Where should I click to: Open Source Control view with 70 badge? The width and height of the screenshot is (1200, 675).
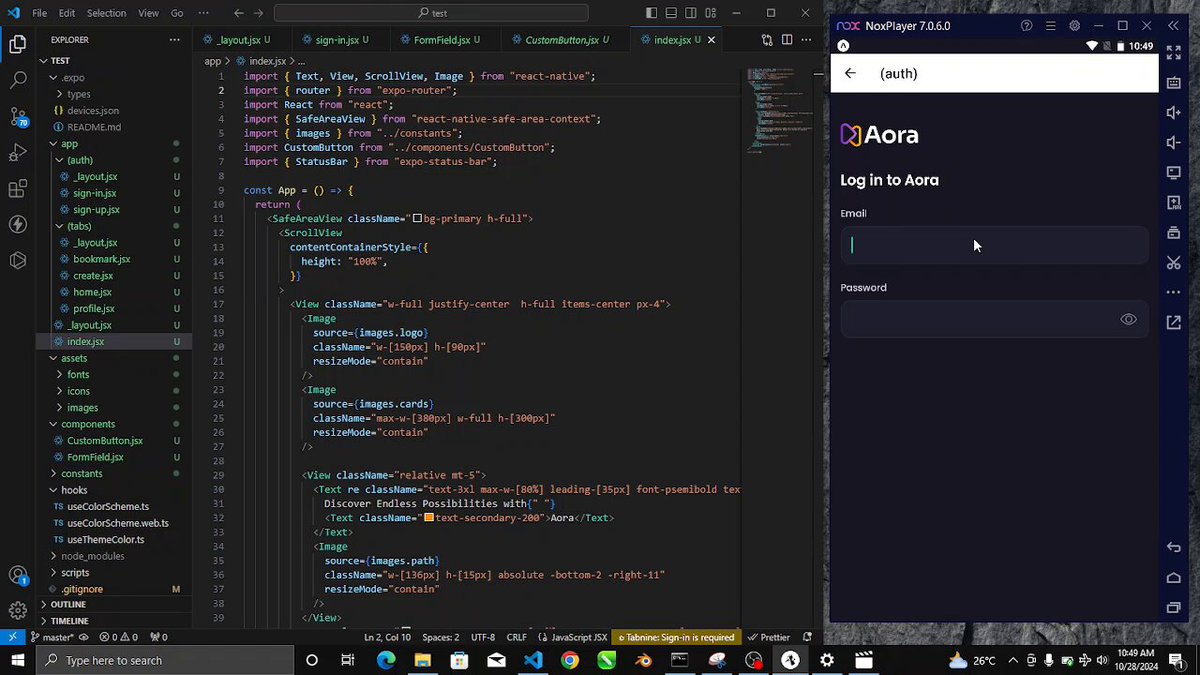click(x=17, y=117)
